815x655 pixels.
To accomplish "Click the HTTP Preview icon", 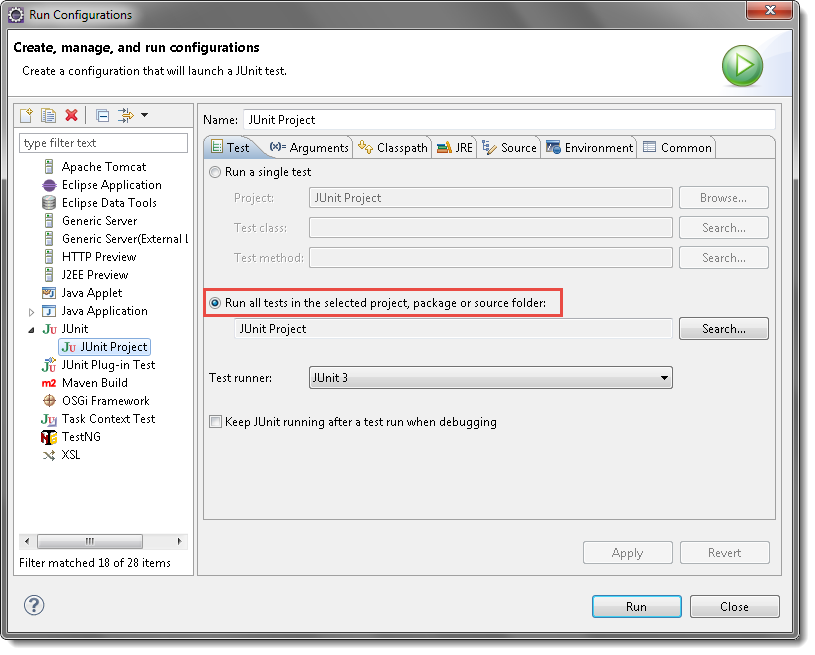I will click(x=49, y=257).
